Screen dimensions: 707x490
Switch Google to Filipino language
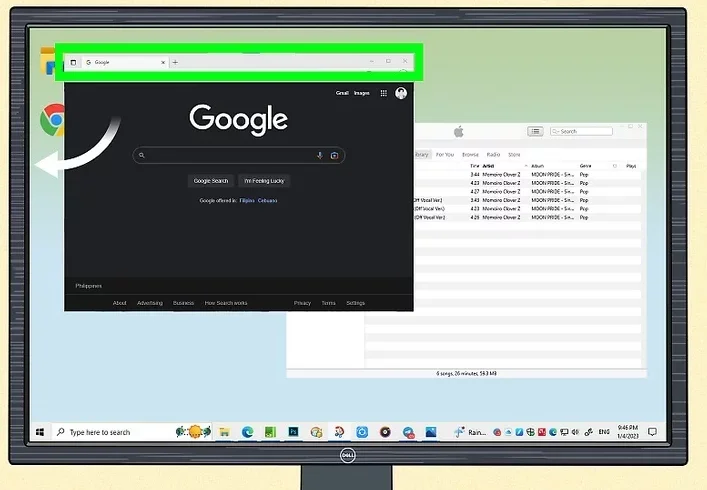(x=247, y=201)
